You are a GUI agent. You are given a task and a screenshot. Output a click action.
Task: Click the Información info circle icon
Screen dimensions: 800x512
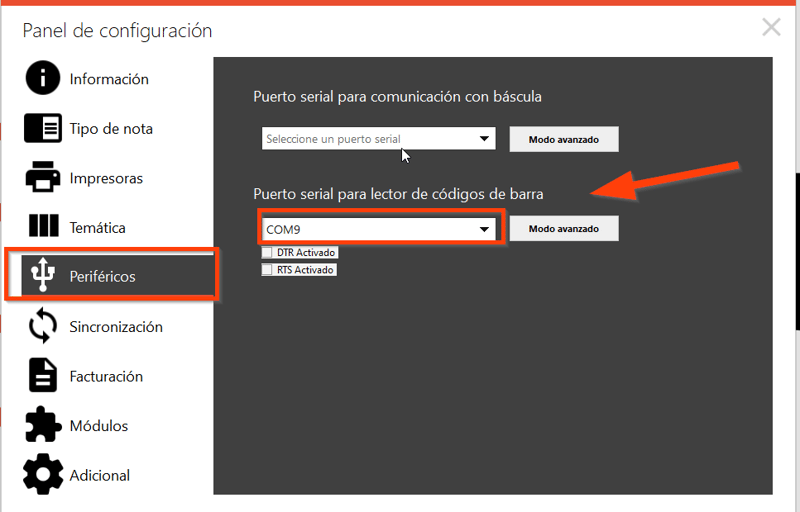coord(43,78)
